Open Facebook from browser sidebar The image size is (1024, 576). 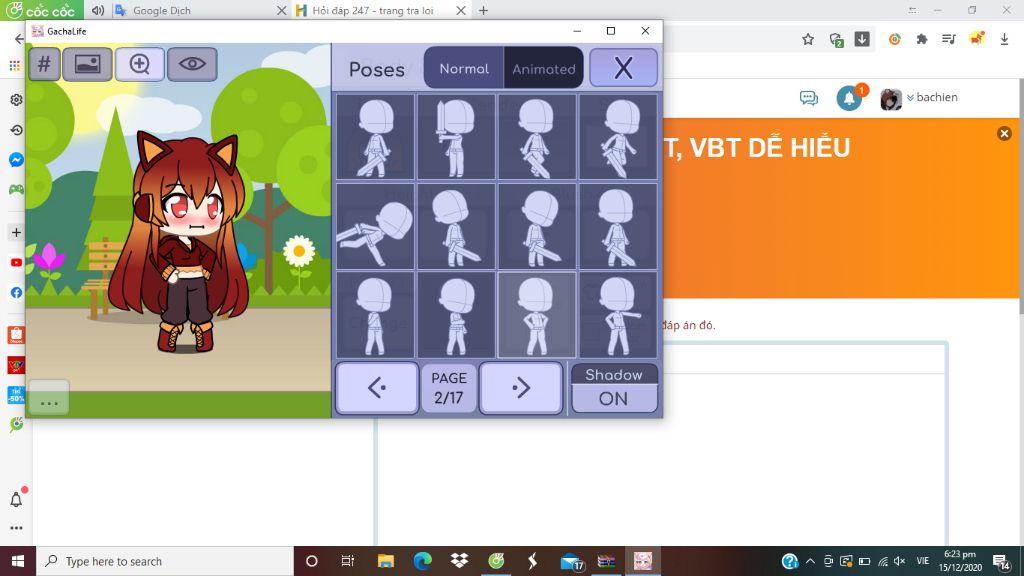point(16,293)
